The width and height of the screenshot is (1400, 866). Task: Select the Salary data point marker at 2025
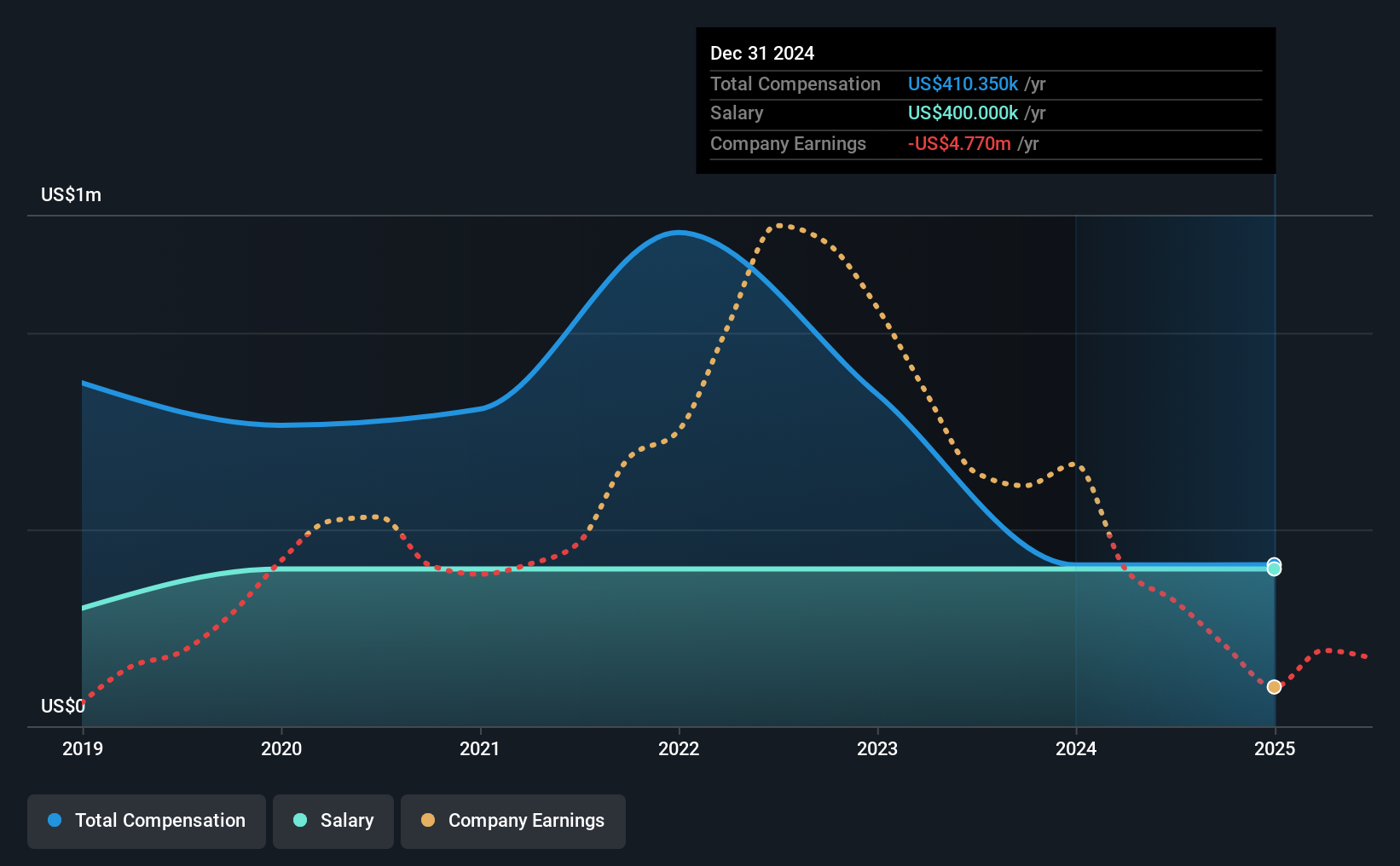pos(1274,569)
